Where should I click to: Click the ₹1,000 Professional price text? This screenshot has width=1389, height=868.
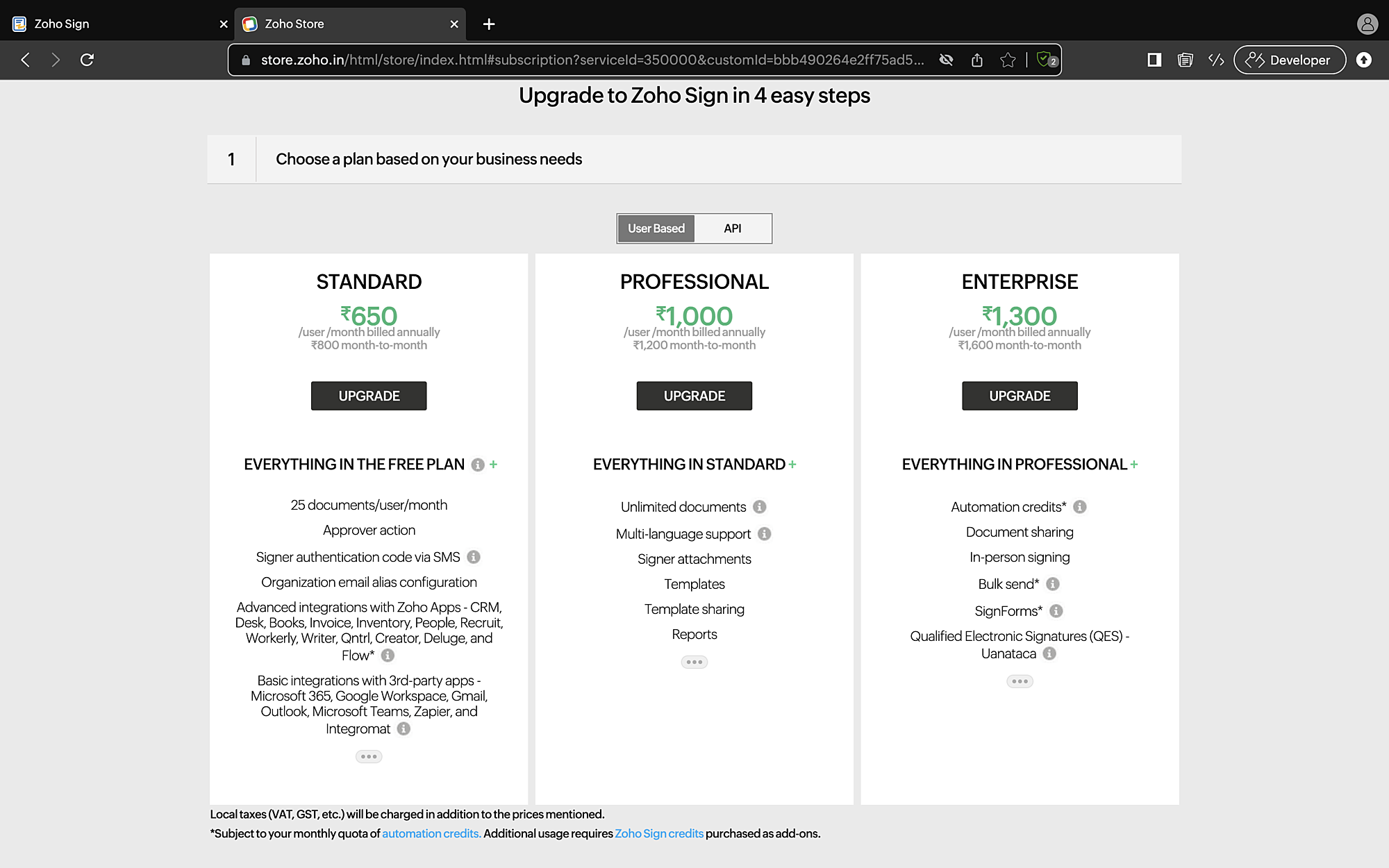(694, 316)
